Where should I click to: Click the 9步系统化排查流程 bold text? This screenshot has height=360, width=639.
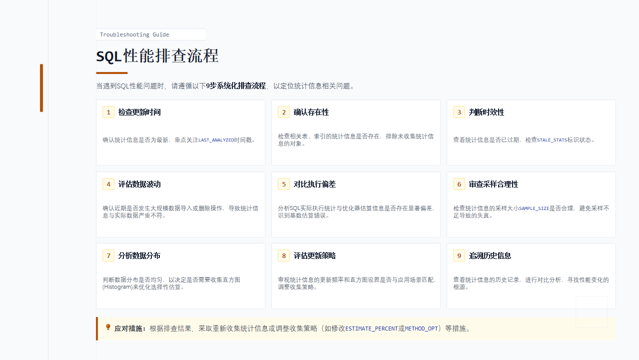pos(236,86)
